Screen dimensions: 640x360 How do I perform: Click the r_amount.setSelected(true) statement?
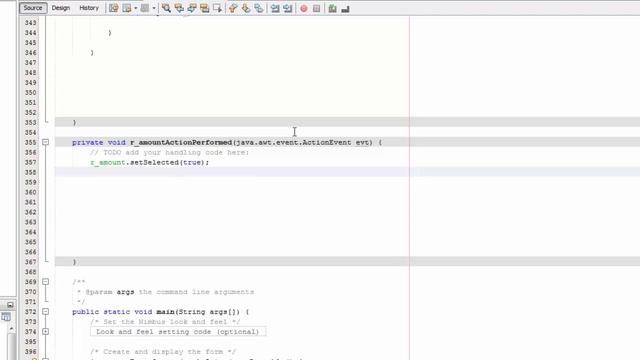click(149, 162)
